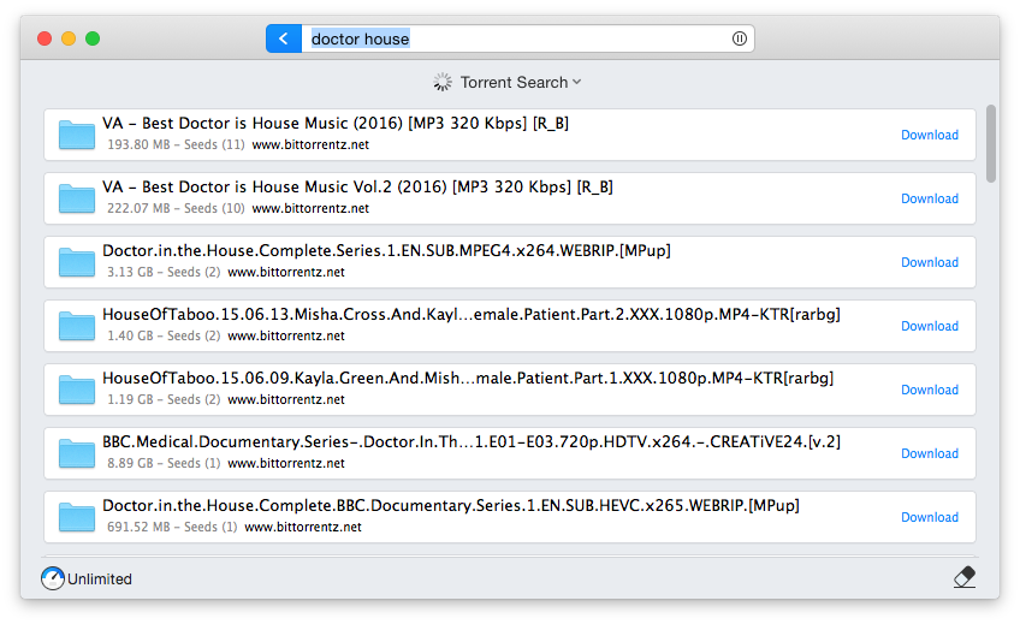Image resolution: width=1020 pixels, height=624 pixels.
Task: Open www.bittorrentz.net link under Vol.2 result
Action: point(310,209)
